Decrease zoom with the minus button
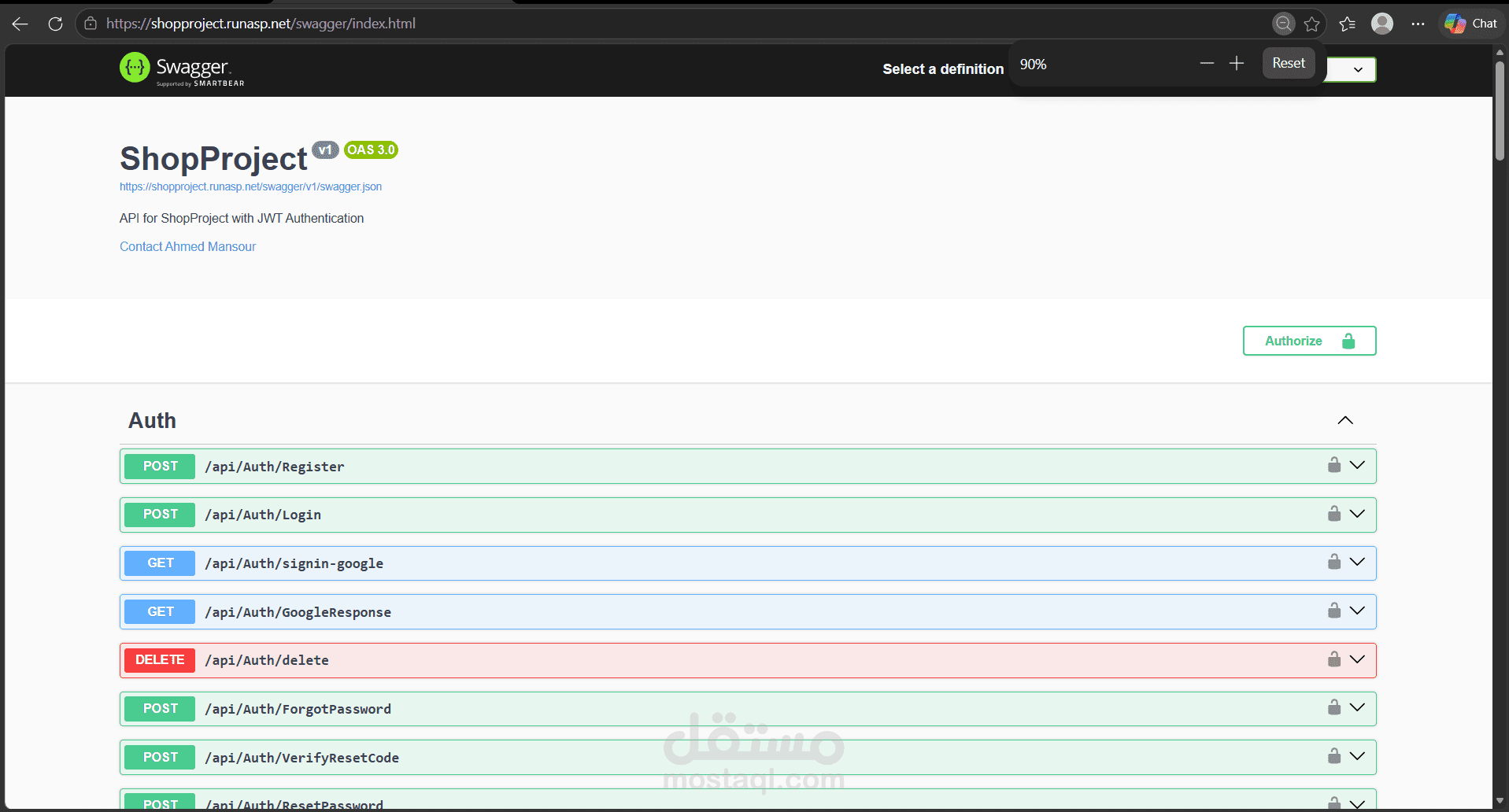 [x=1207, y=63]
